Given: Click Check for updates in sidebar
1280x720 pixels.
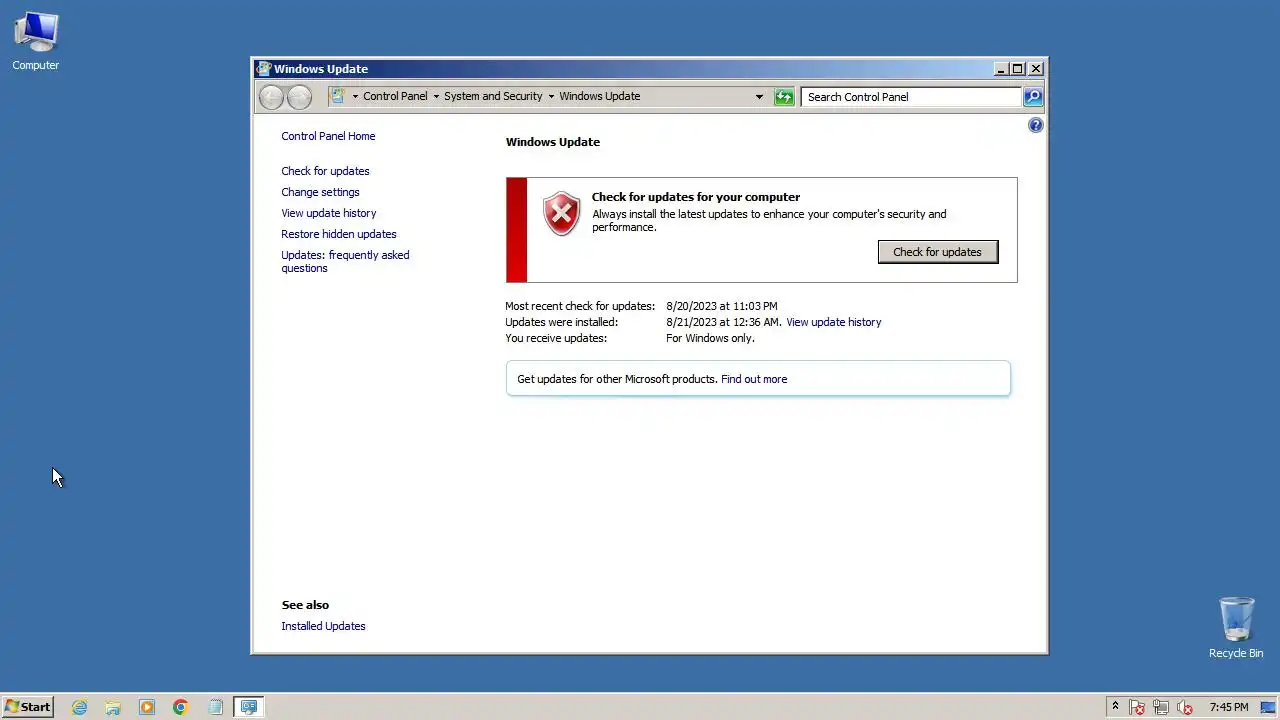Looking at the screenshot, I should [325, 171].
